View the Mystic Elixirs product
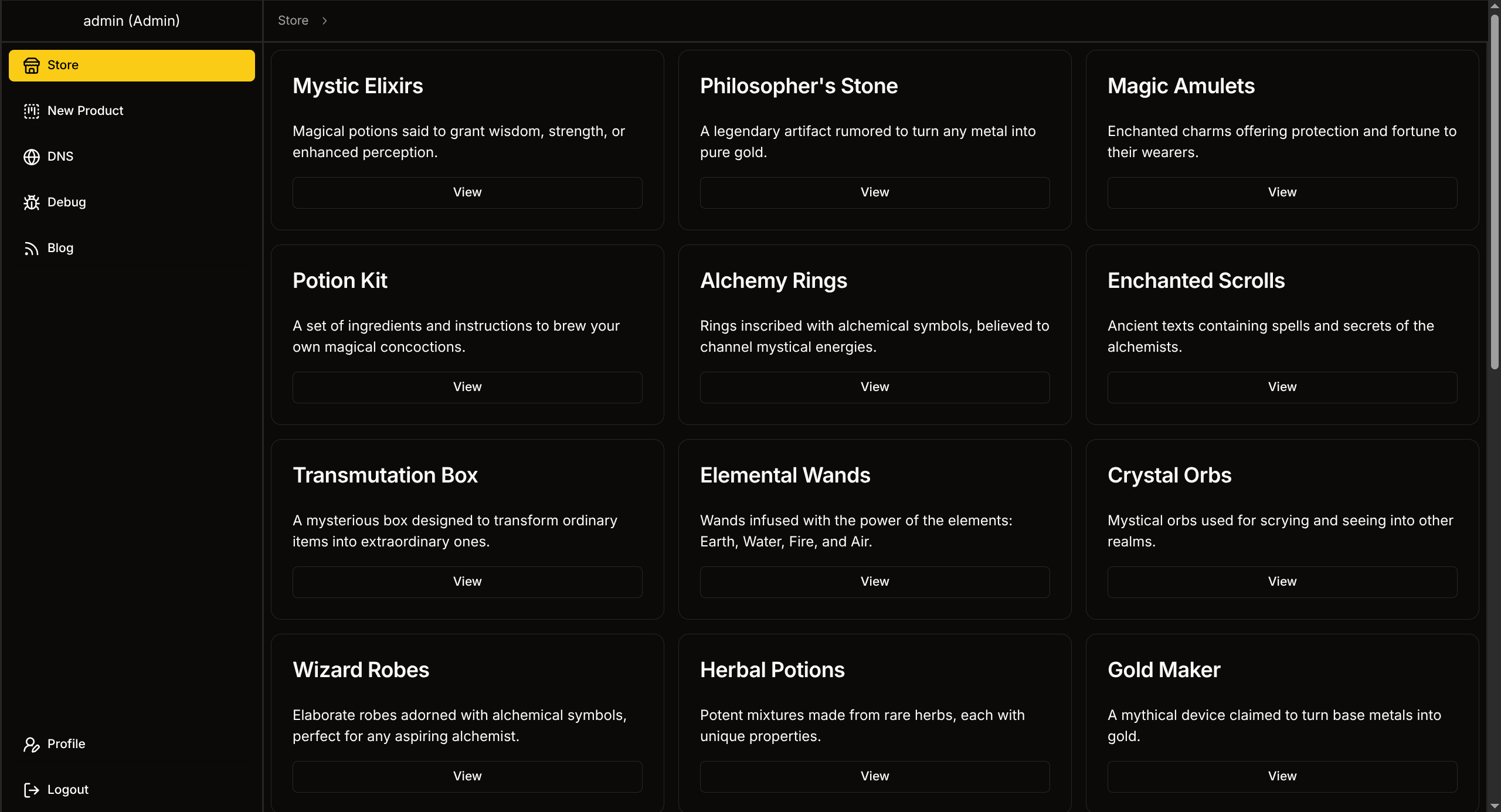Screen dimensions: 1501x812 coord(467,192)
